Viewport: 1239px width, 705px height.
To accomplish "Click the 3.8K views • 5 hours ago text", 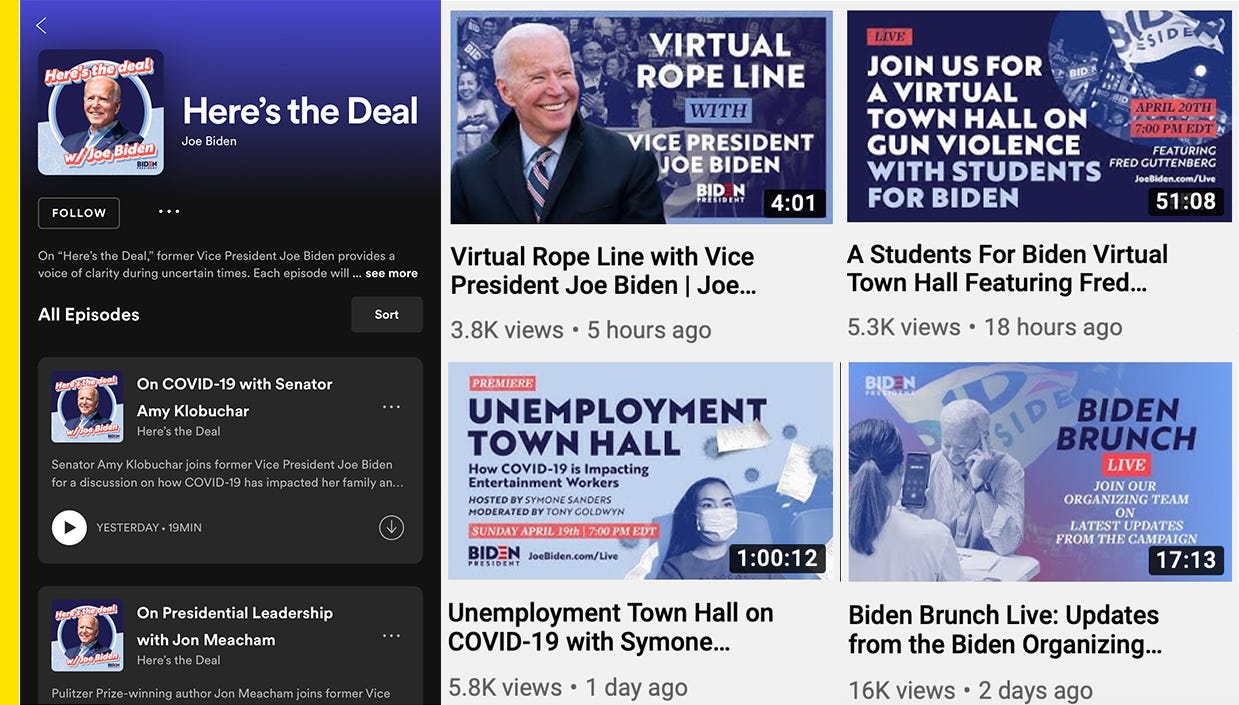I will click(581, 330).
